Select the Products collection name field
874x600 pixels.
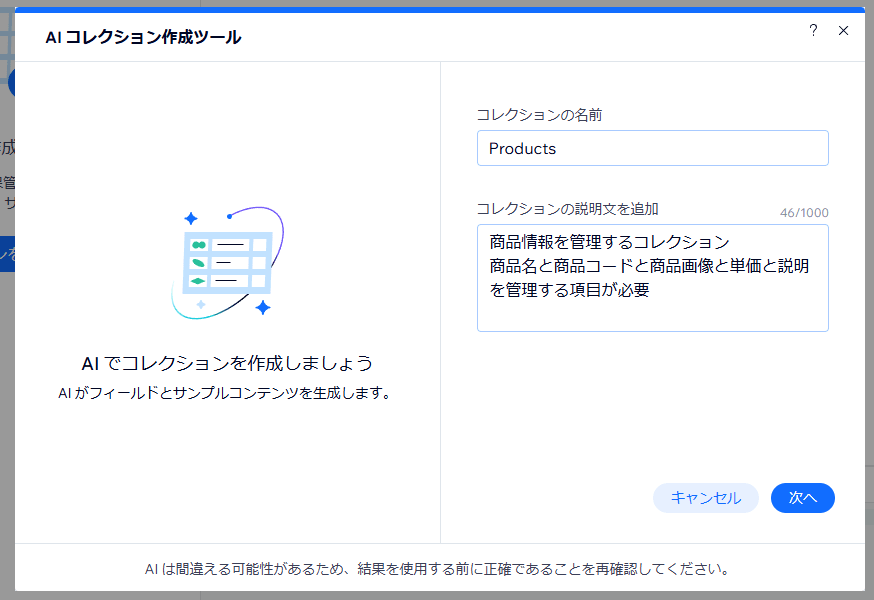652,147
